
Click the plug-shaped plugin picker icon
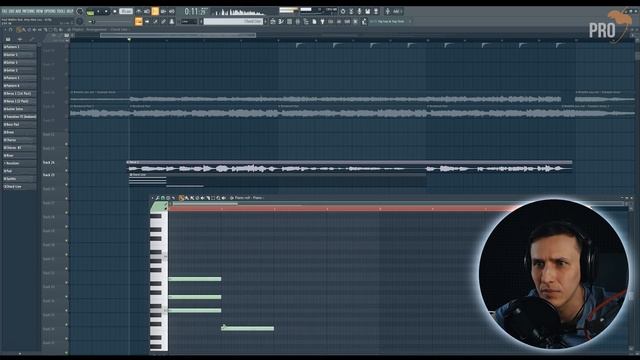click(322, 21)
